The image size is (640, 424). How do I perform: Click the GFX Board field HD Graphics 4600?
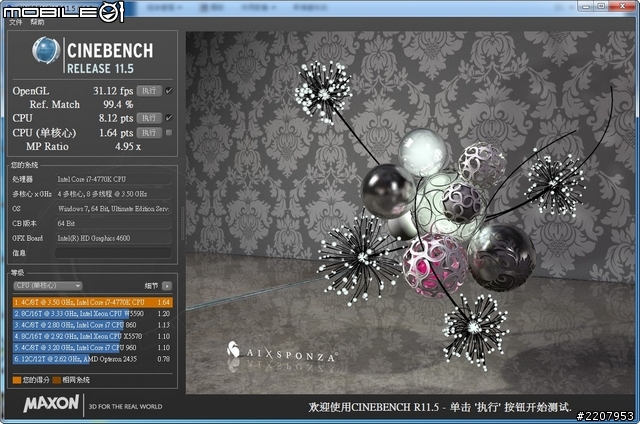click(113, 238)
